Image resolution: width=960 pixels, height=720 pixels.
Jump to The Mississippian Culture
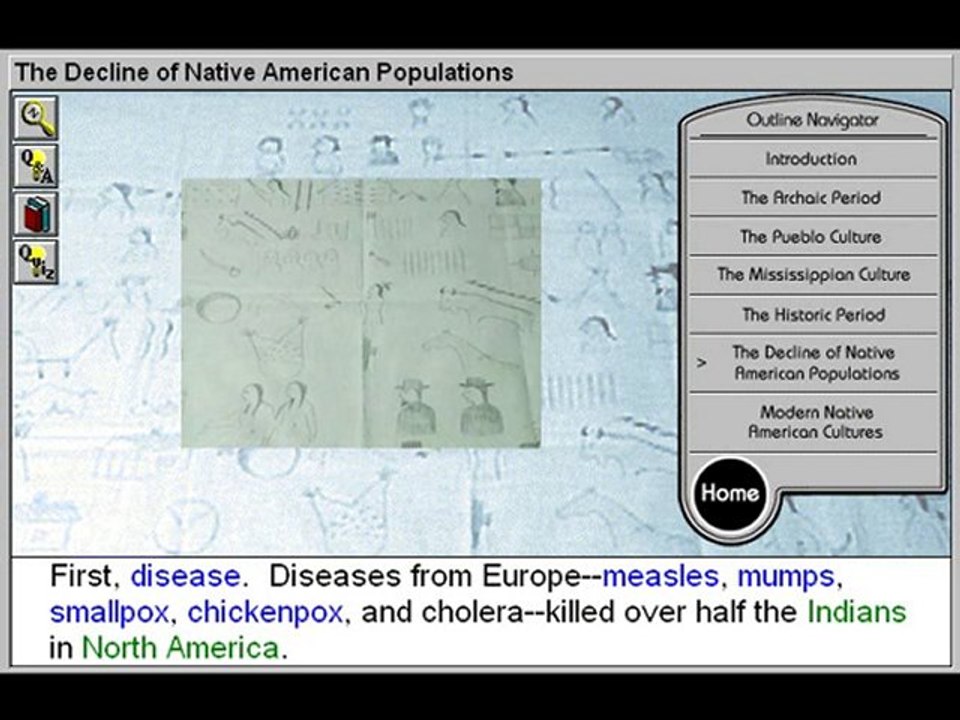tap(812, 275)
